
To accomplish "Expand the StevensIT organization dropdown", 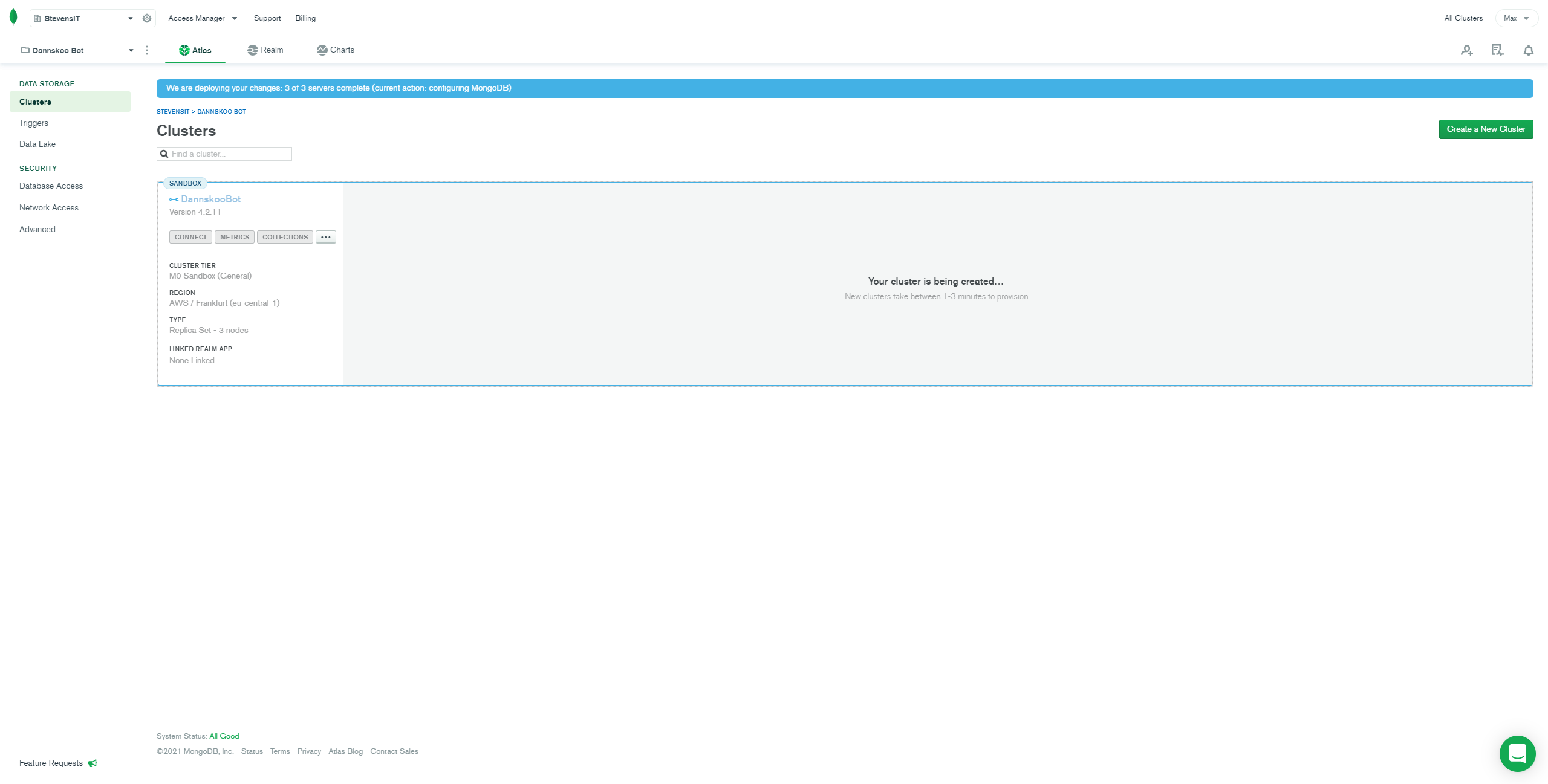I will (x=83, y=18).
